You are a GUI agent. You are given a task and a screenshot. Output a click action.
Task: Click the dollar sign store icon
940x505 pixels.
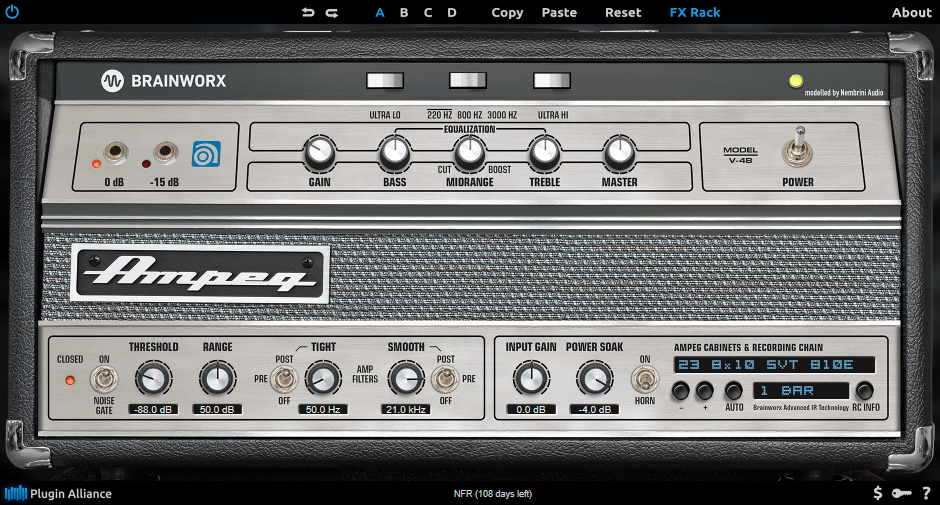pos(877,493)
